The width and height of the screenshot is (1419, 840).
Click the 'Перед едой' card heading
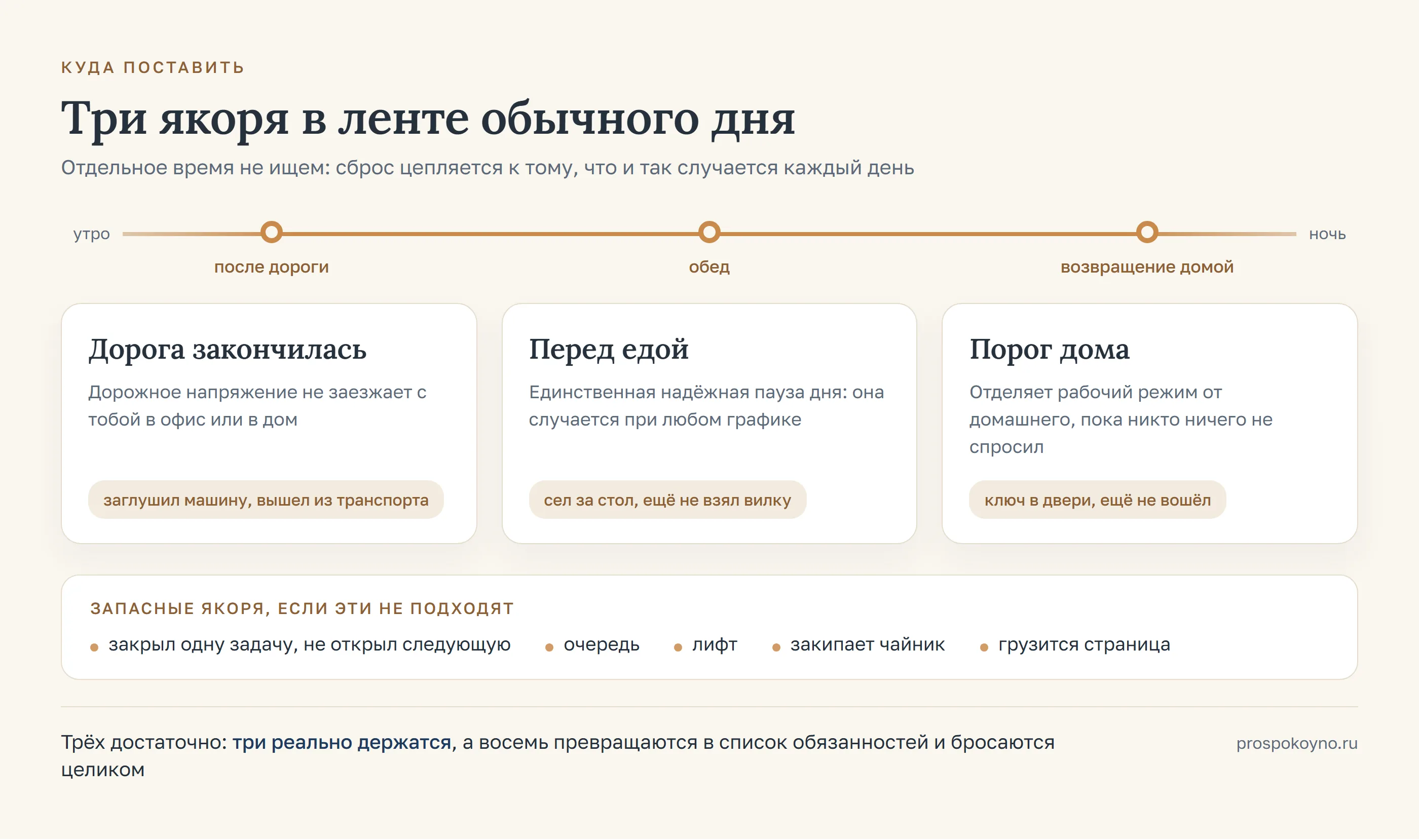click(609, 349)
